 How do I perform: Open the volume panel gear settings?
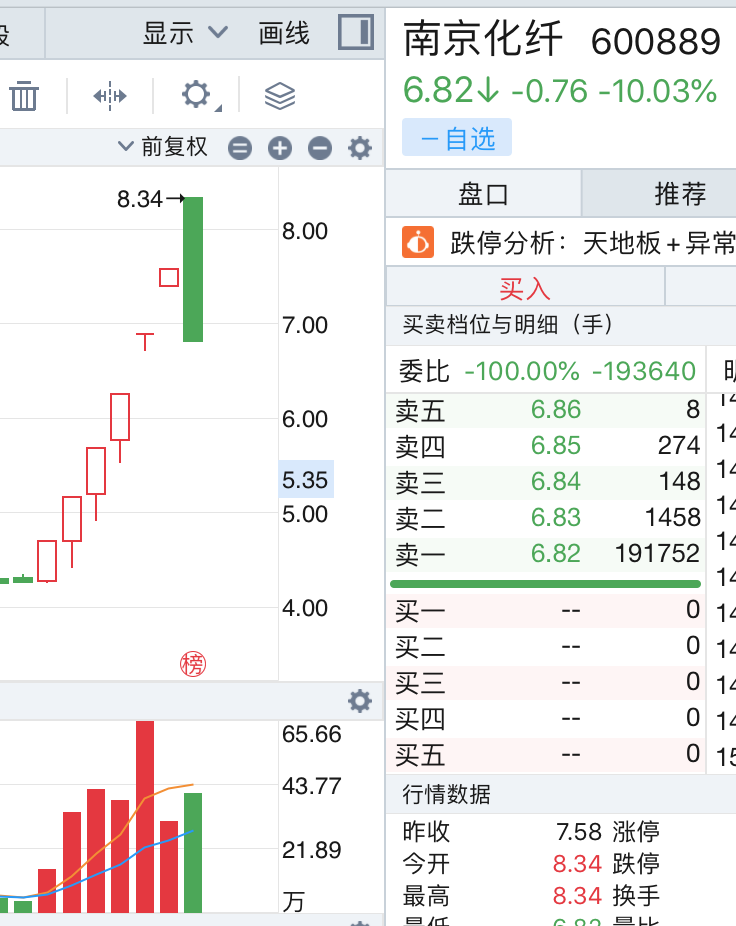click(x=359, y=701)
